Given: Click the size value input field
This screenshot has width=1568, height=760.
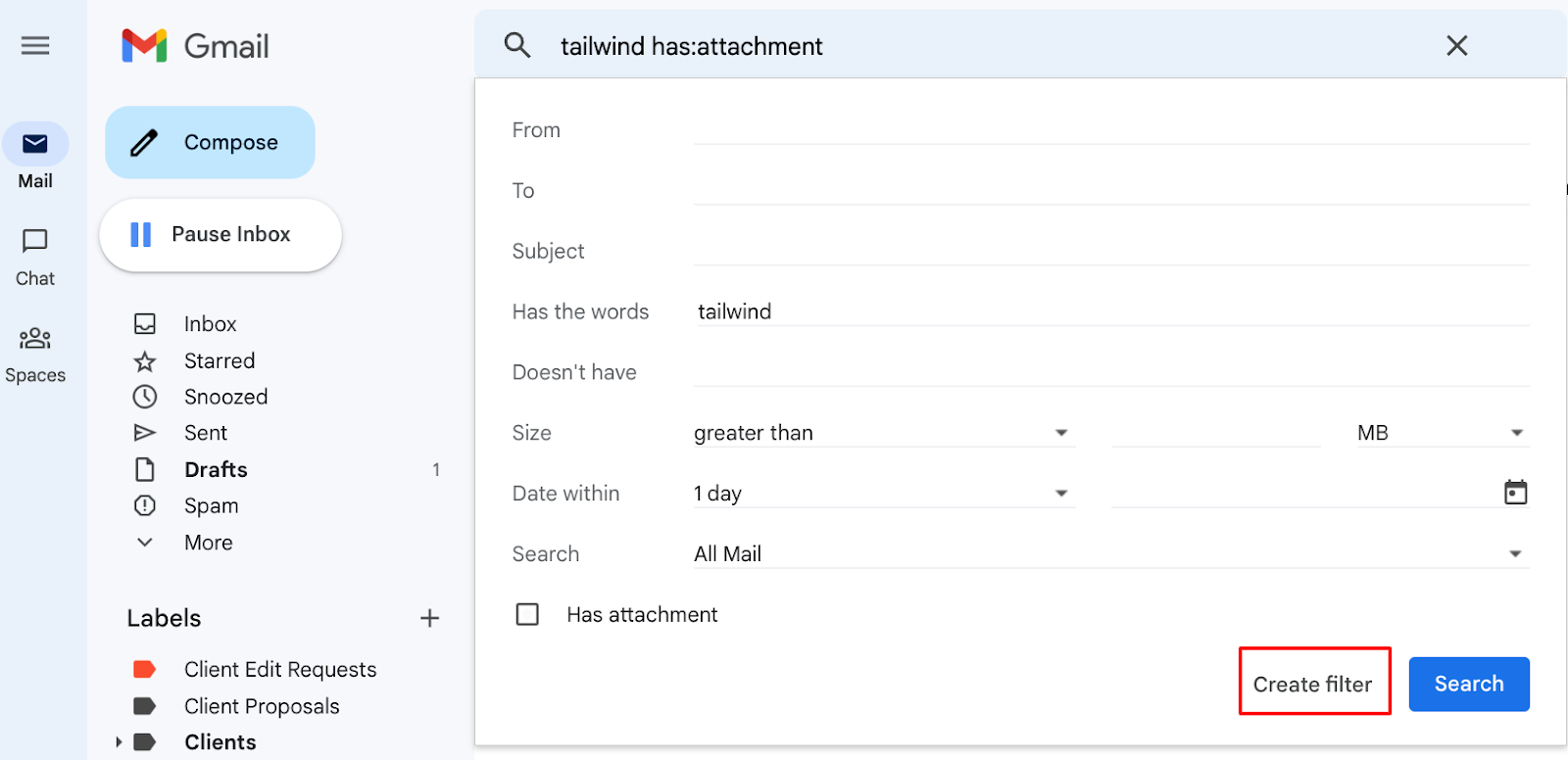Looking at the screenshot, I should 1216,433.
